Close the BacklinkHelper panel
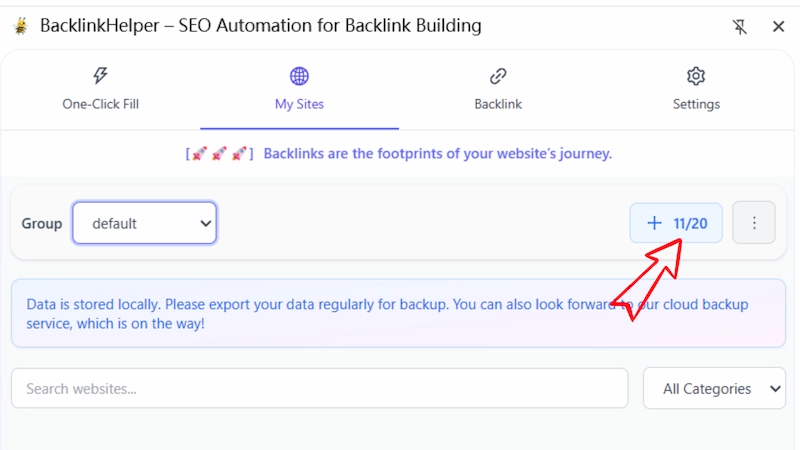Viewport: 800px width, 450px height. point(778,27)
